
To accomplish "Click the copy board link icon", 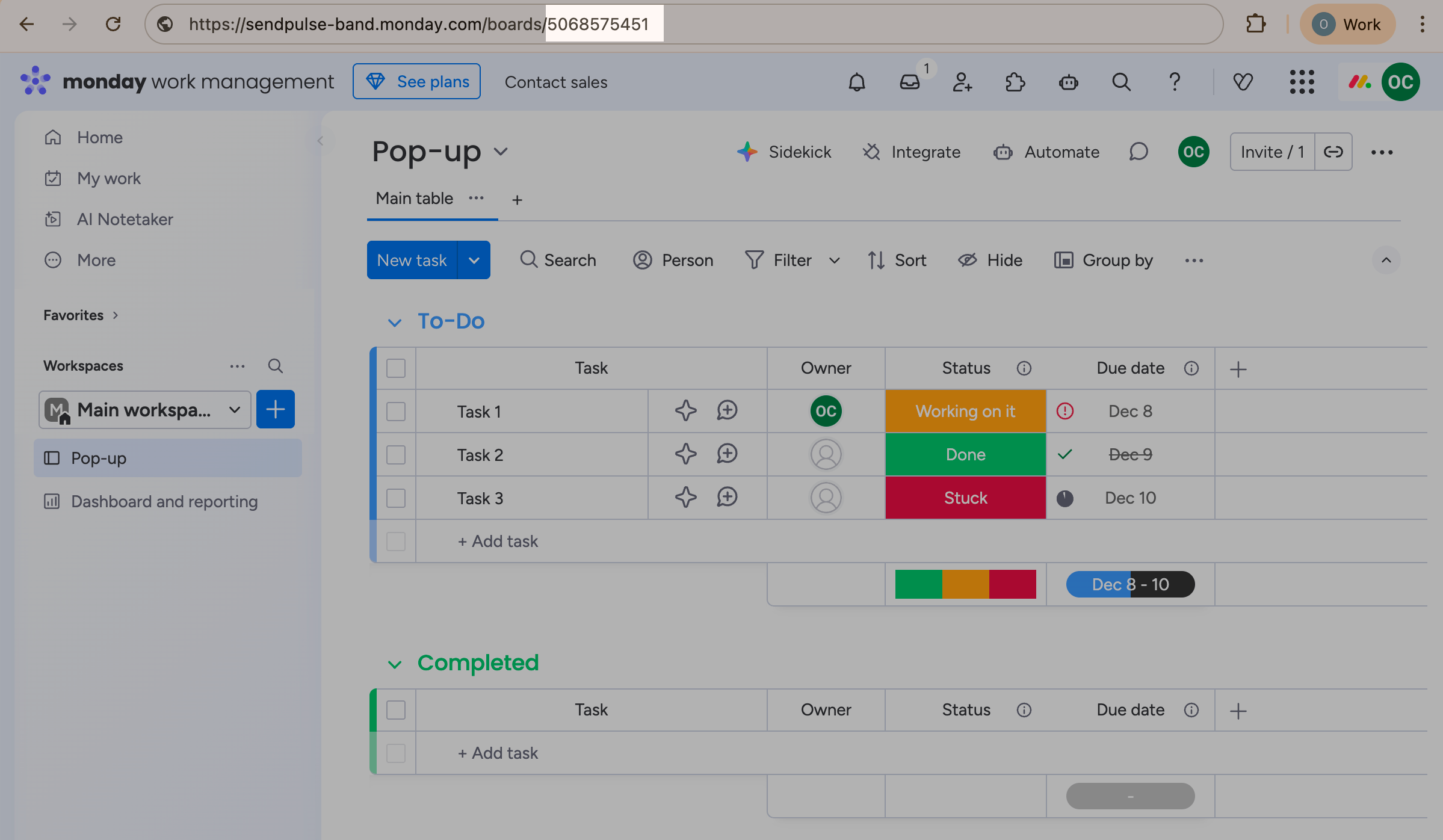I will tap(1333, 152).
